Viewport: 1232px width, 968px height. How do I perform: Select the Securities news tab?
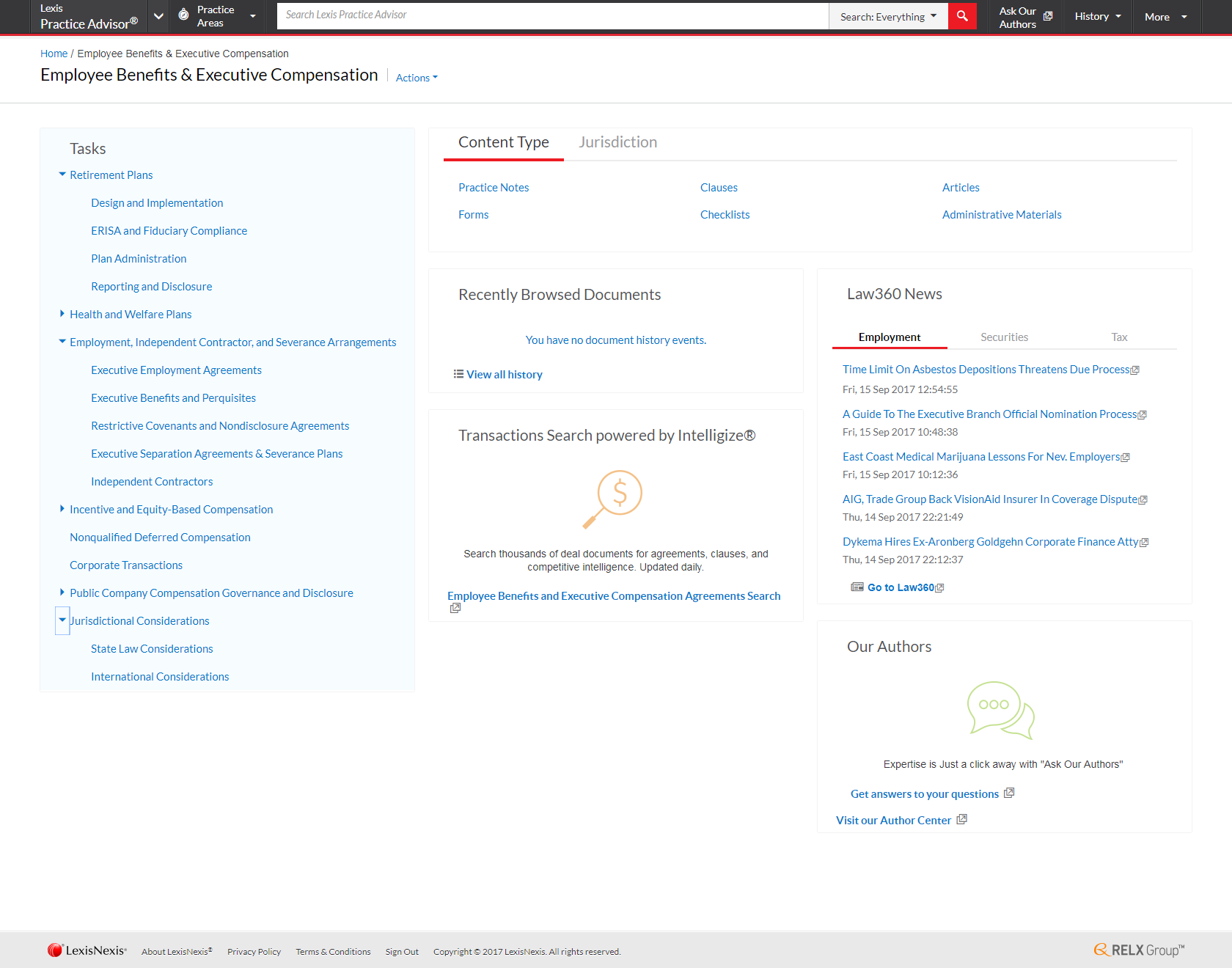pyautogui.click(x=1004, y=337)
